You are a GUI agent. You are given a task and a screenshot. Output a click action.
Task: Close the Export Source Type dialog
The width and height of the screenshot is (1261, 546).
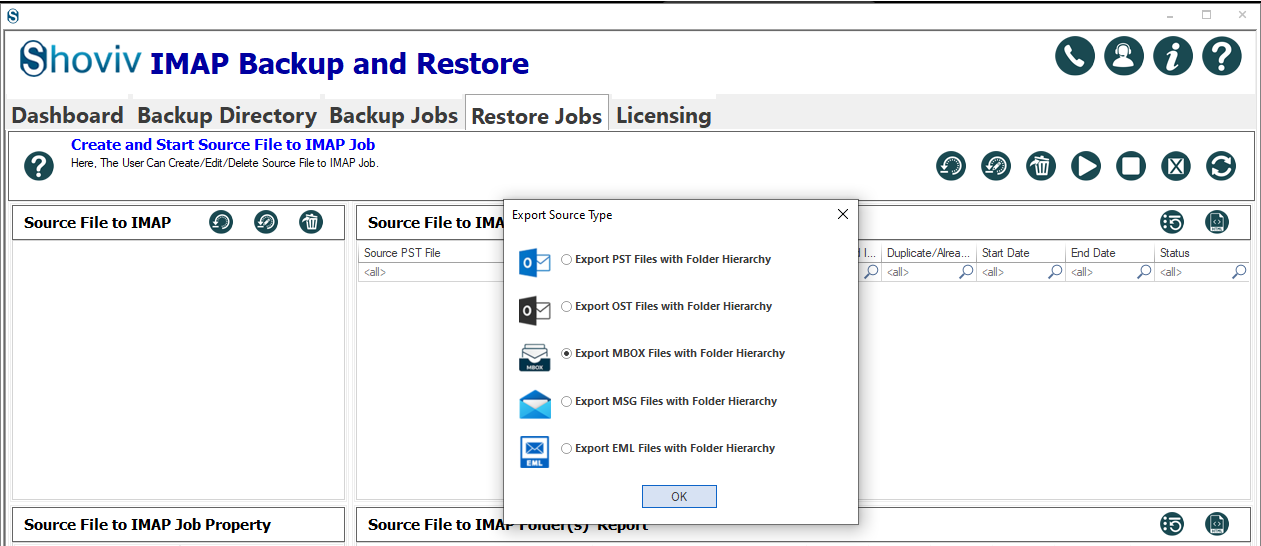(842, 214)
